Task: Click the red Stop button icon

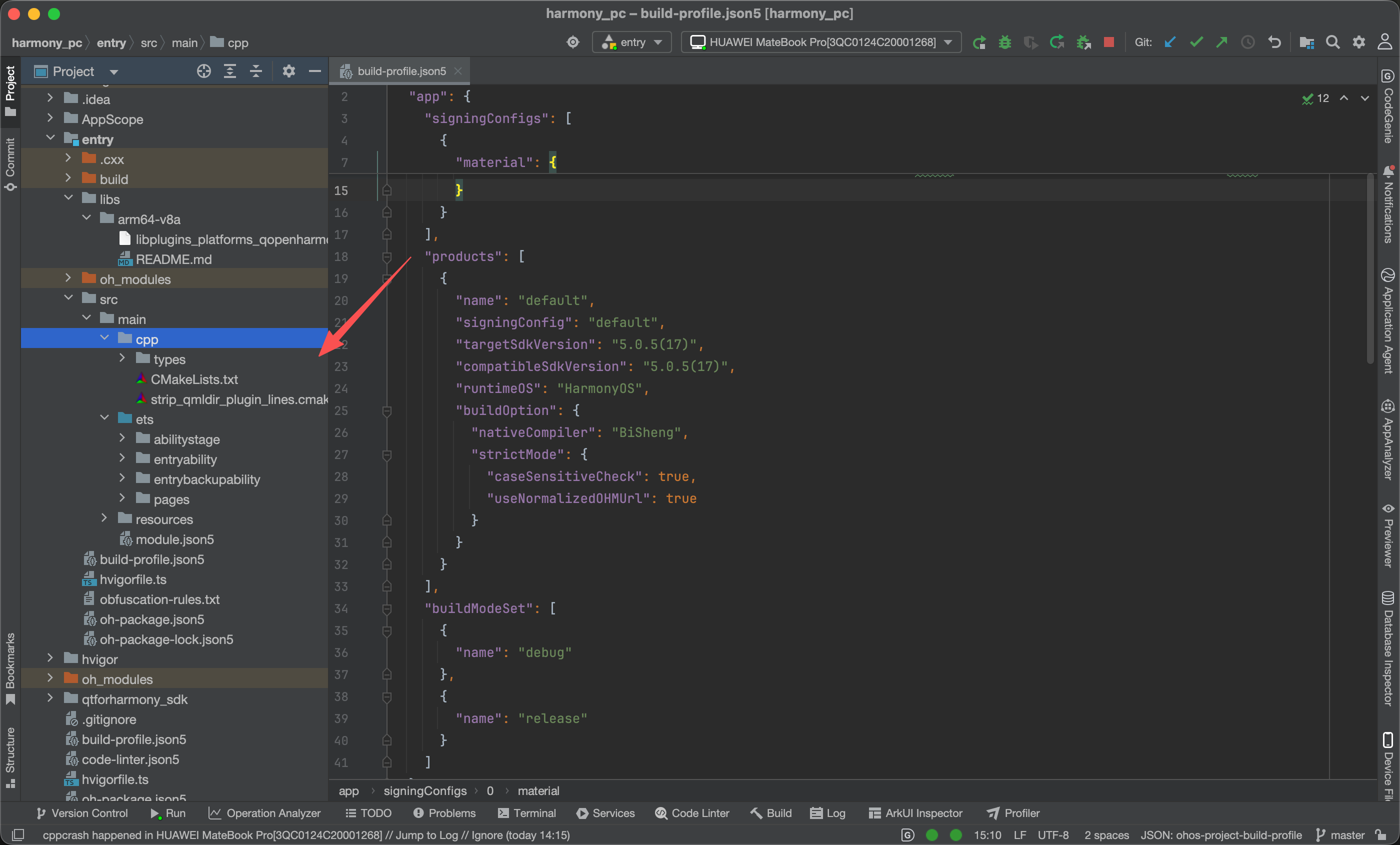Action: click(x=1108, y=42)
